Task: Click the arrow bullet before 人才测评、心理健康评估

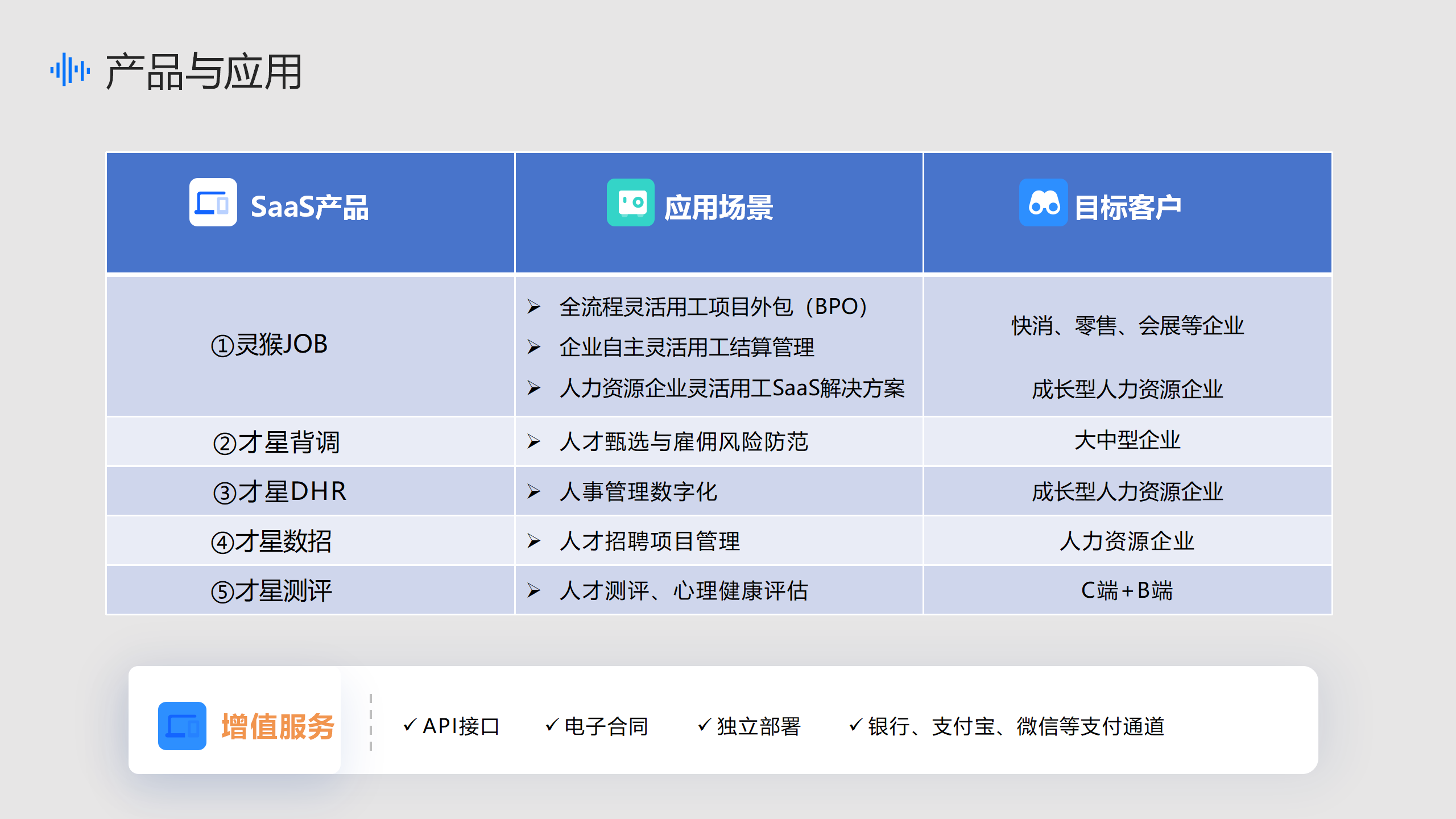Action: pos(533,590)
